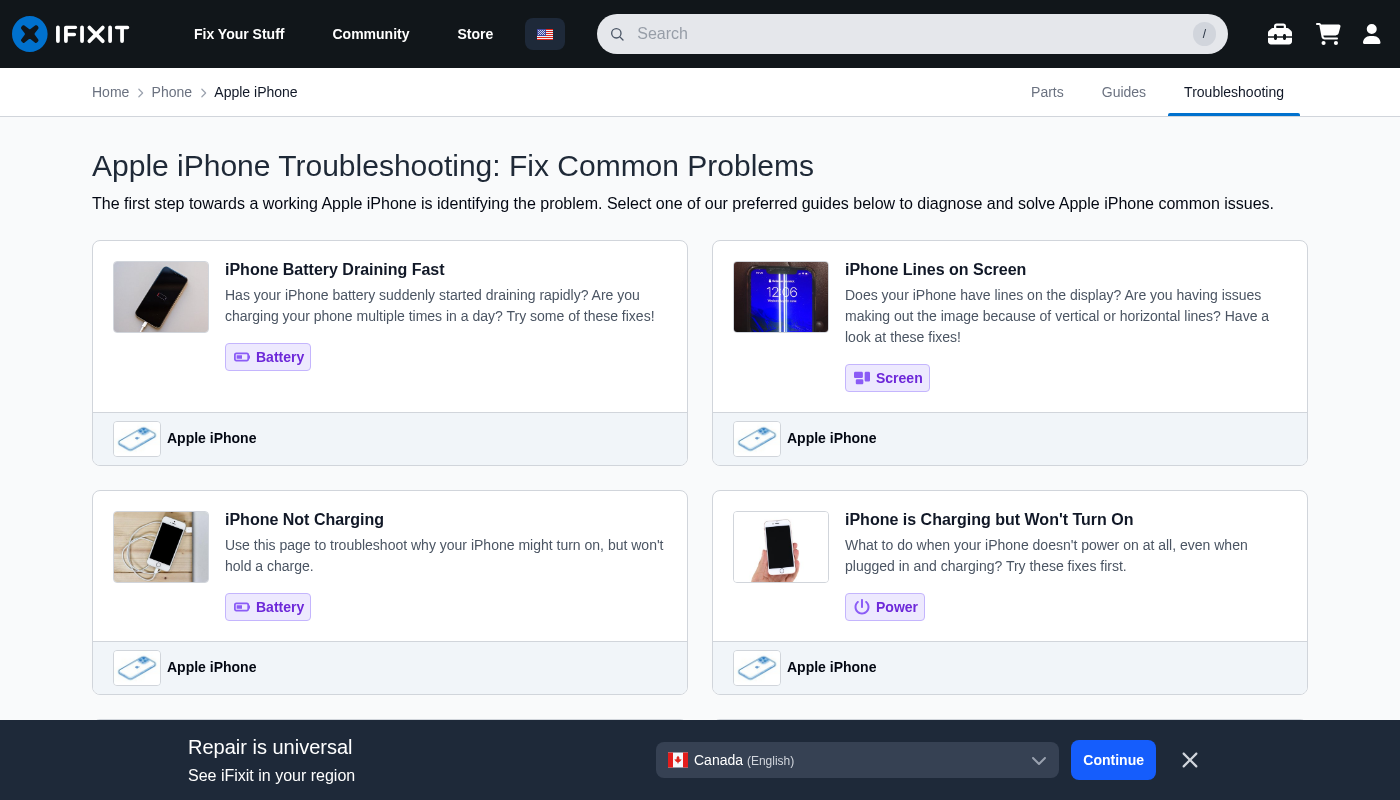This screenshot has width=1400, height=800.
Task: Open the Store menu
Action: point(475,34)
